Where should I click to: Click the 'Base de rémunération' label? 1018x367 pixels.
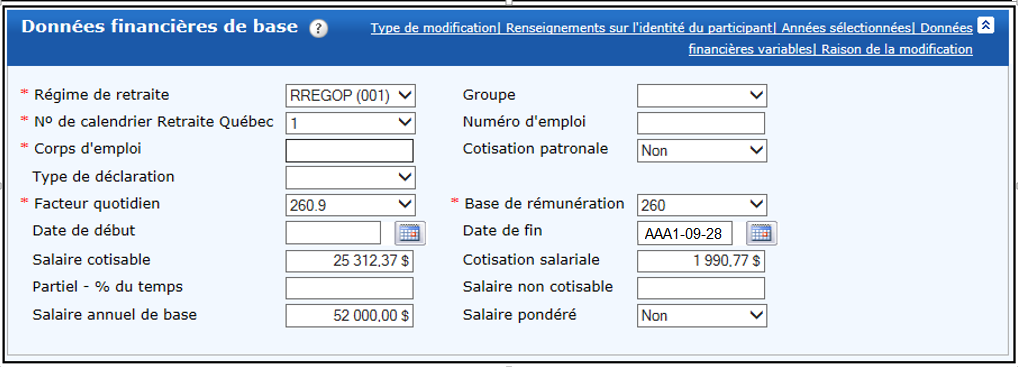tap(544, 203)
